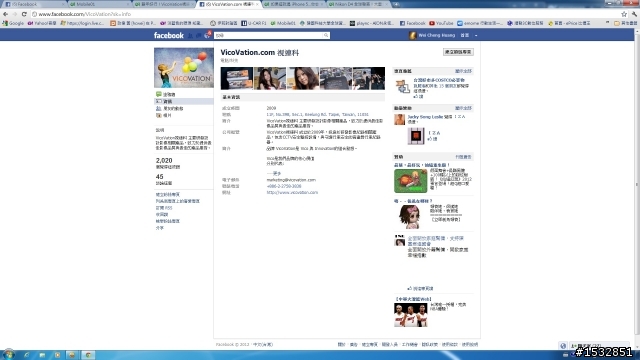Click the browser back arrow
The image size is (640, 360).
(x=5, y=14)
